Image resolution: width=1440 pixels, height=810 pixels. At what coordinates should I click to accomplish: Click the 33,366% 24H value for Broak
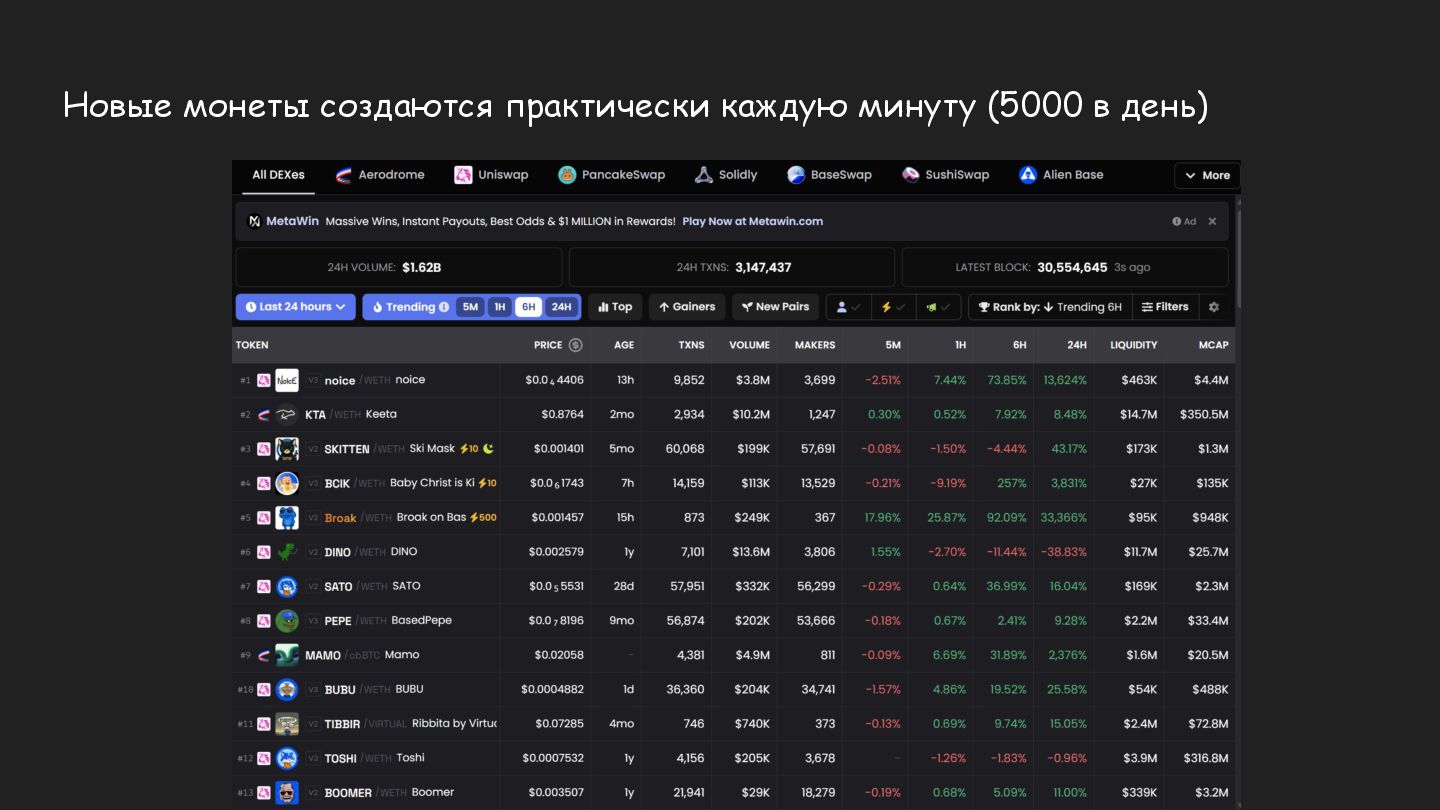(x=1063, y=518)
